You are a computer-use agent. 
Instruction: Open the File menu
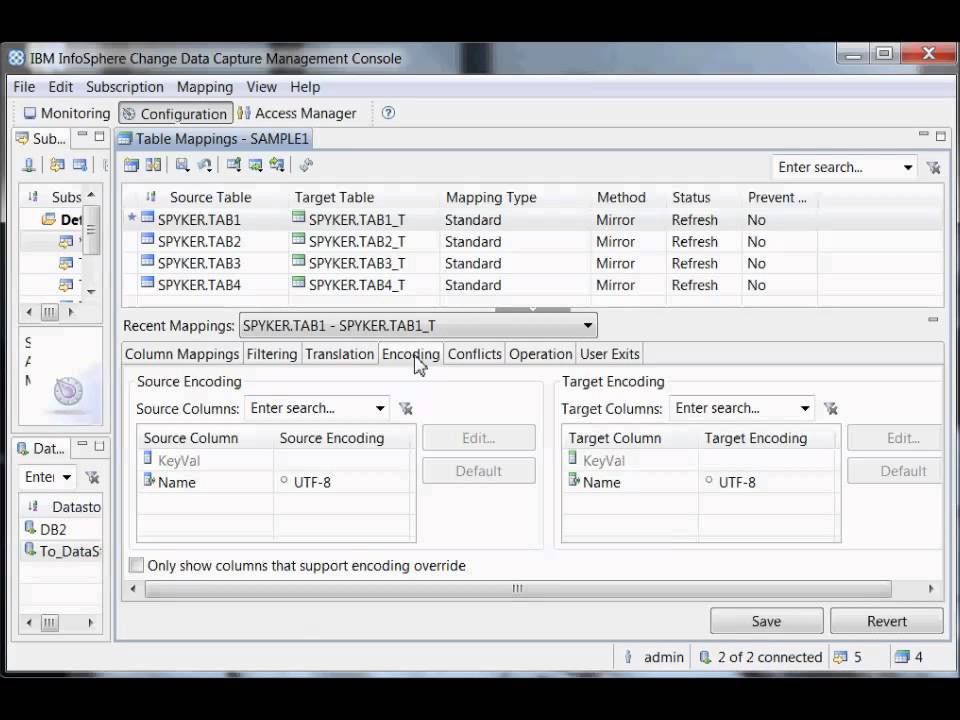coord(24,87)
